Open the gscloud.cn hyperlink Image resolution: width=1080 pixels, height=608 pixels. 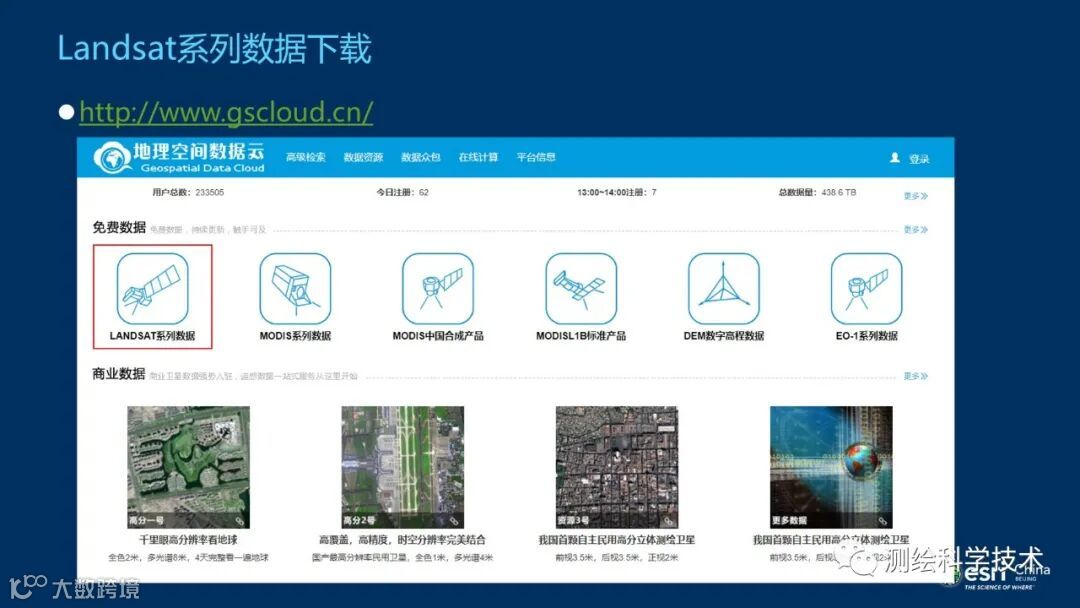[x=226, y=112]
